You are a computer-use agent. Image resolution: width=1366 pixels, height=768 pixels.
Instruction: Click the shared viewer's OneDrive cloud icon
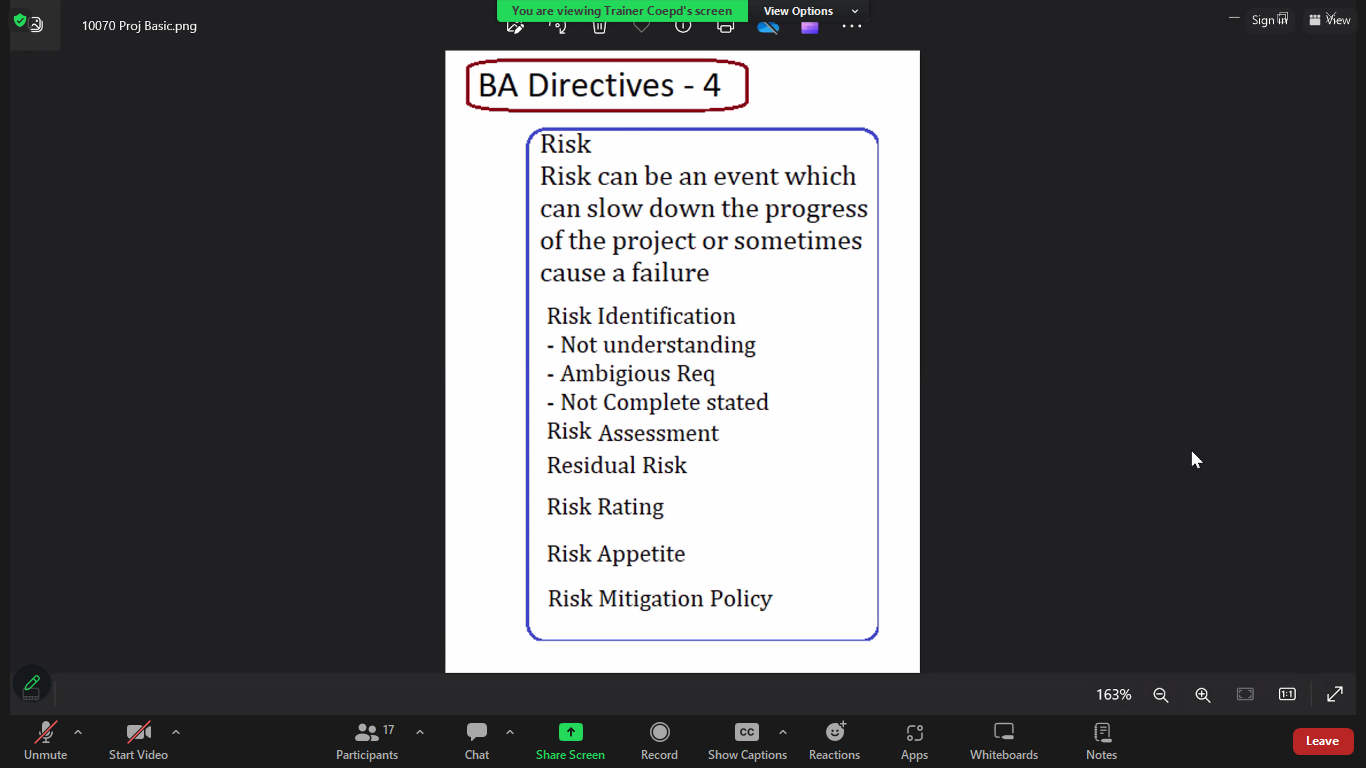pos(768,27)
